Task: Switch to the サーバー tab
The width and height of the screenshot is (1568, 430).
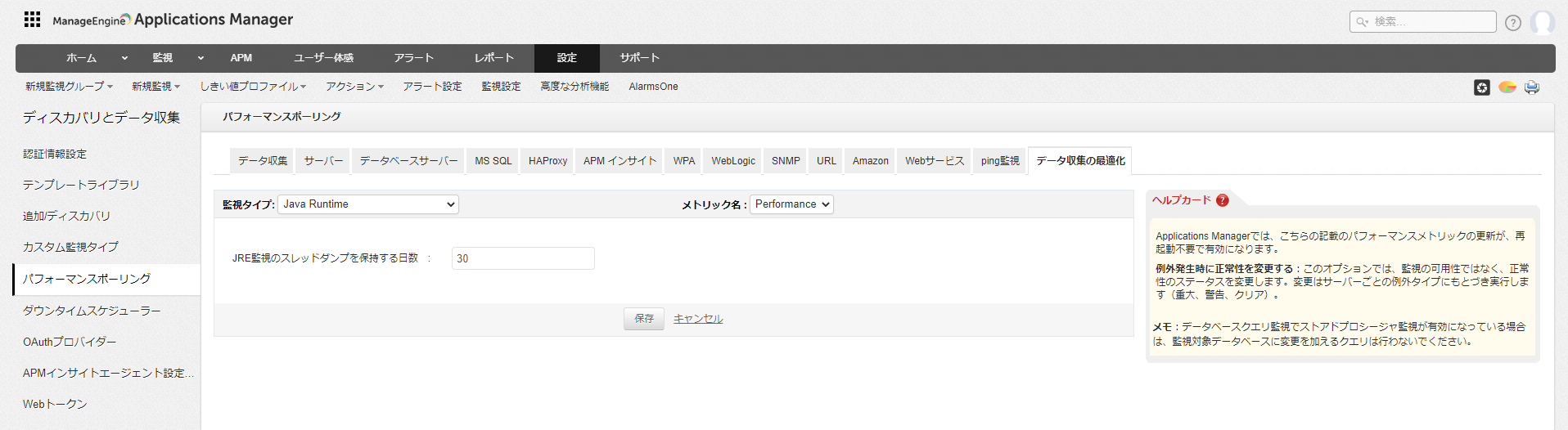Action: coord(323,161)
